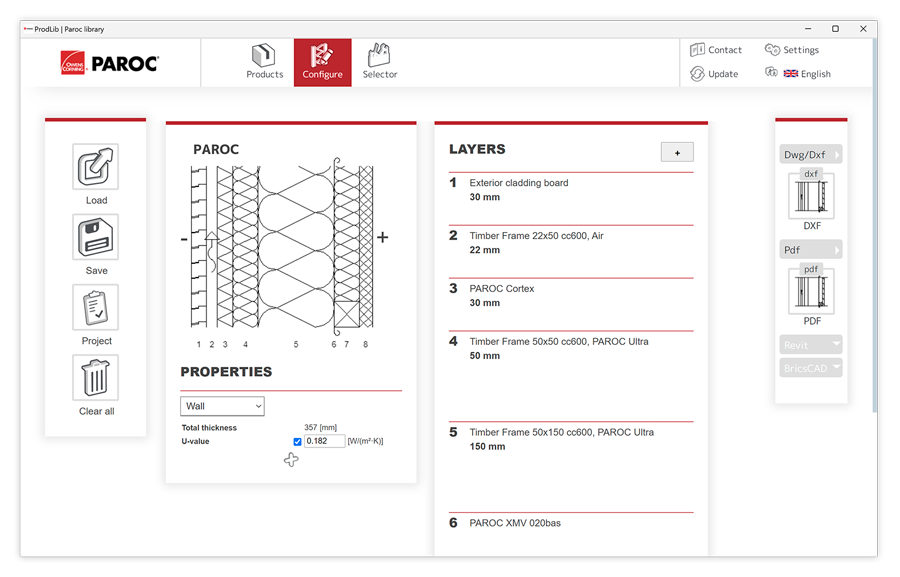Image resolution: width=900 pixels, height=577 pixels.
Task: Click the Load icon in left panel
Action: [96, 167]
